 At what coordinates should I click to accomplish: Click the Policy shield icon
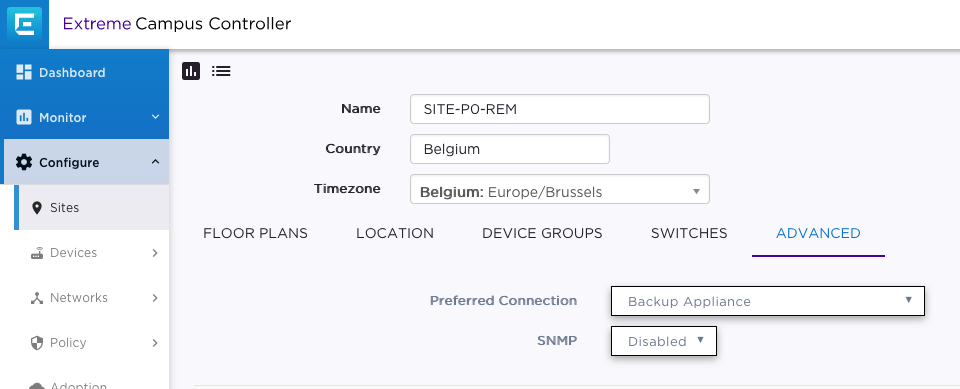pyautogui.click(x=37, y=342)
